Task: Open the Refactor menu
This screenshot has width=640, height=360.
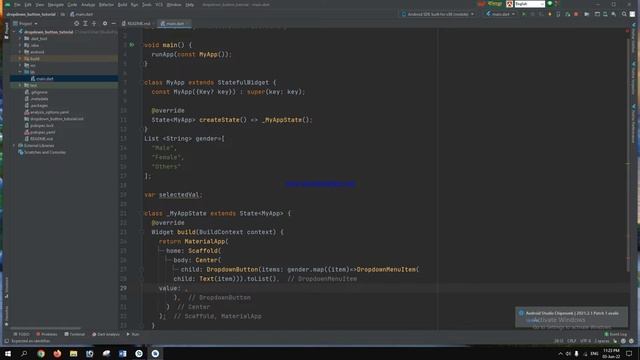Action: (x=107, y=5)
